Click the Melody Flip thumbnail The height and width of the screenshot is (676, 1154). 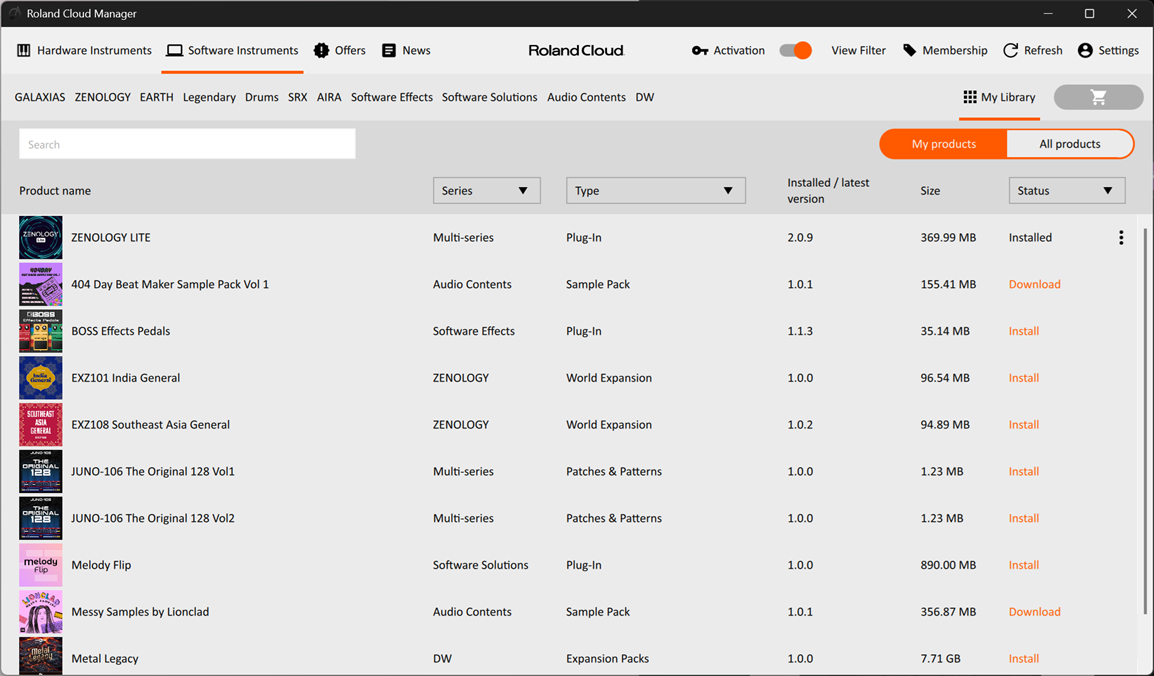[40, 565]
